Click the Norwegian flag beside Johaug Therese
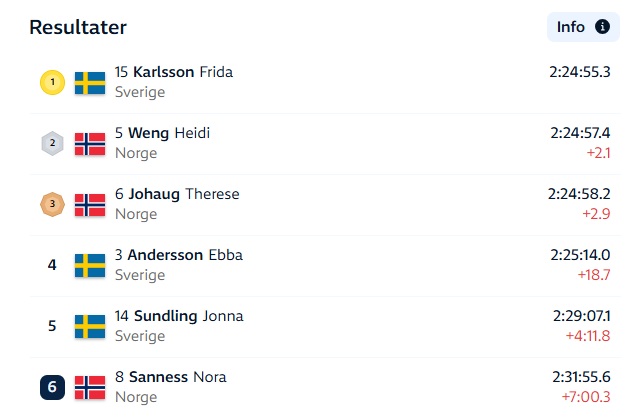 click(90, 205)
